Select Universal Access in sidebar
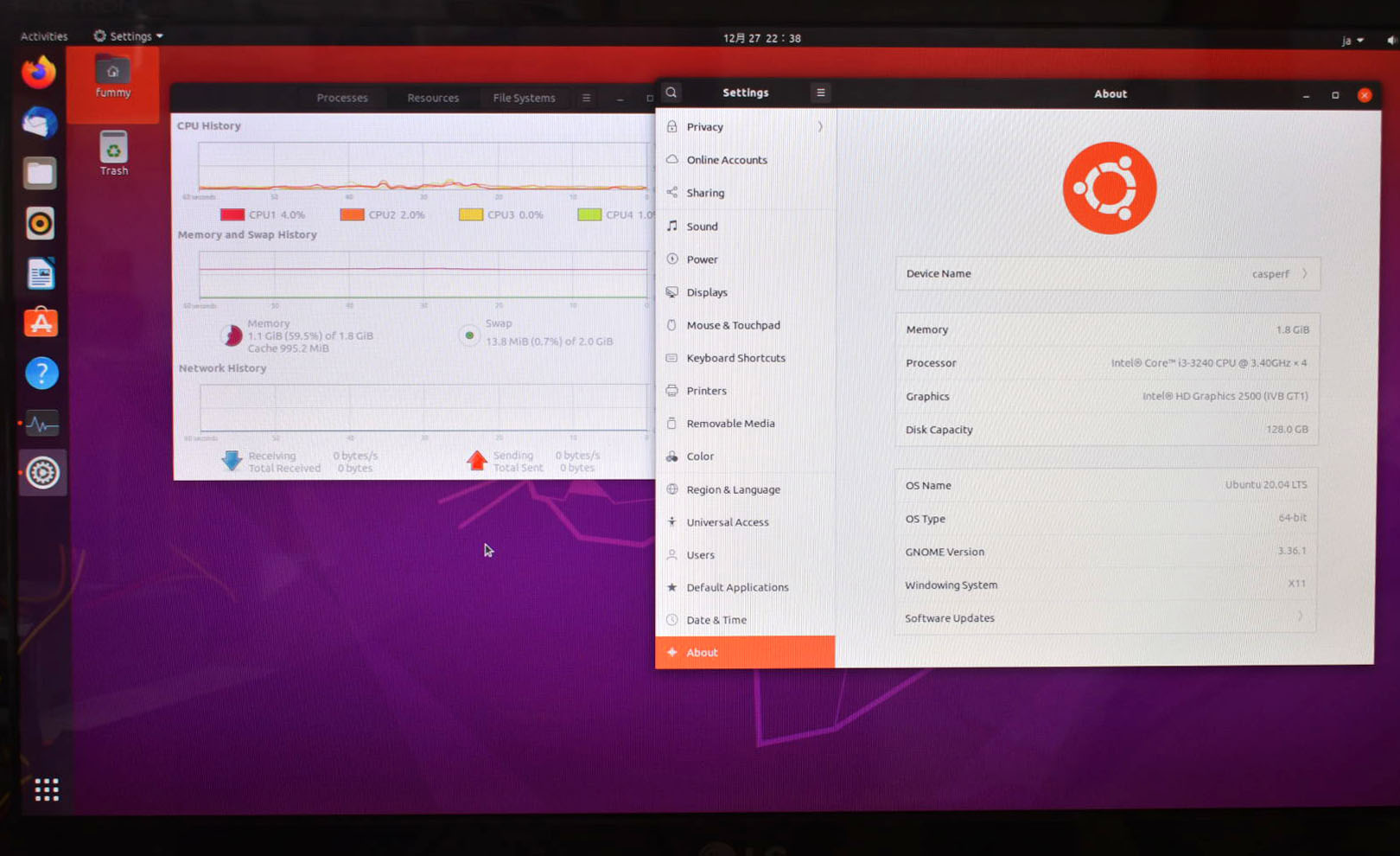1400x856 pixels. 746,522
